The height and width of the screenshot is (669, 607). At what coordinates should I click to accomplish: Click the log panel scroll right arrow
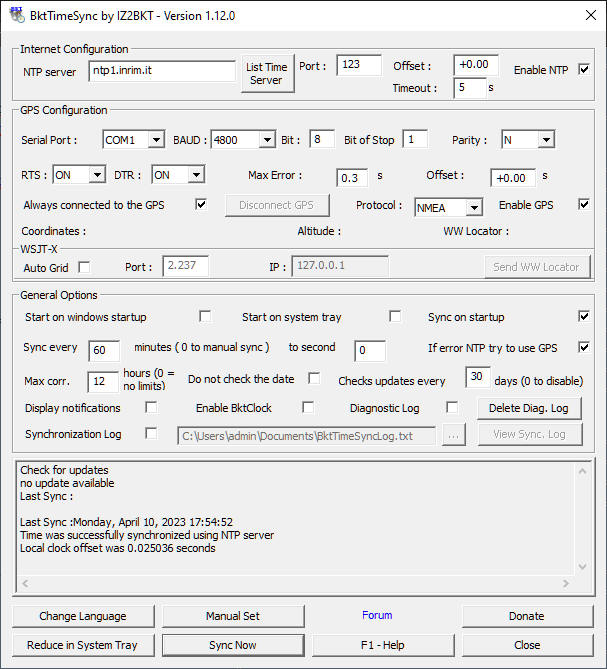[x=566, y=583]
